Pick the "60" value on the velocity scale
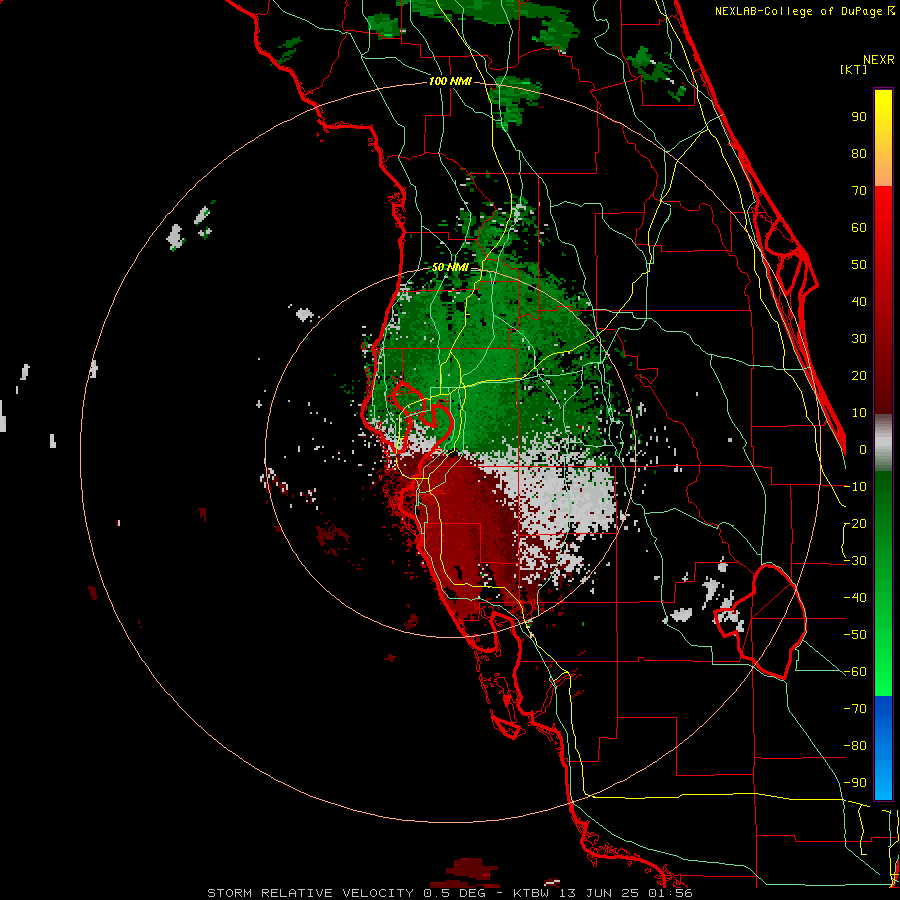Image resolution: width=900 pixels, height=900 pixels. point(859,227)
